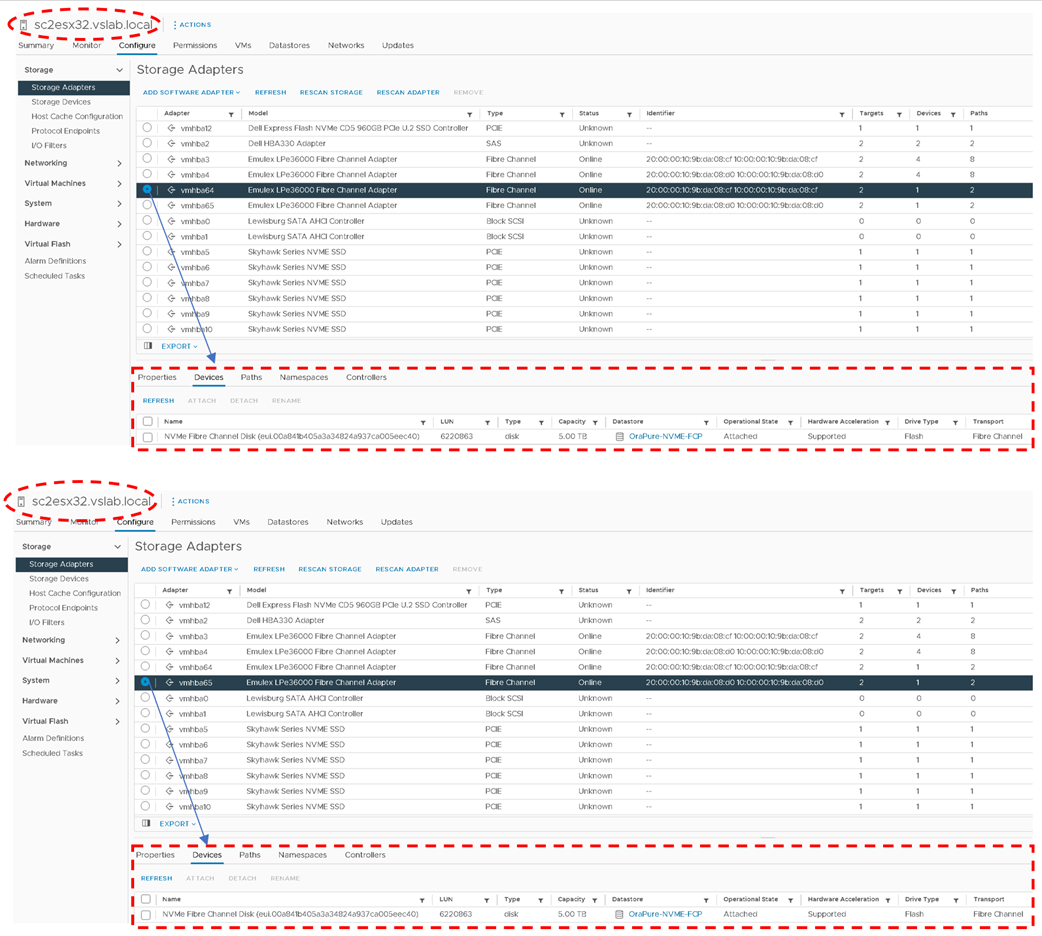
Task: Open Monitor tab in vmhba64-selected view
Action: (x=86, y=45)
